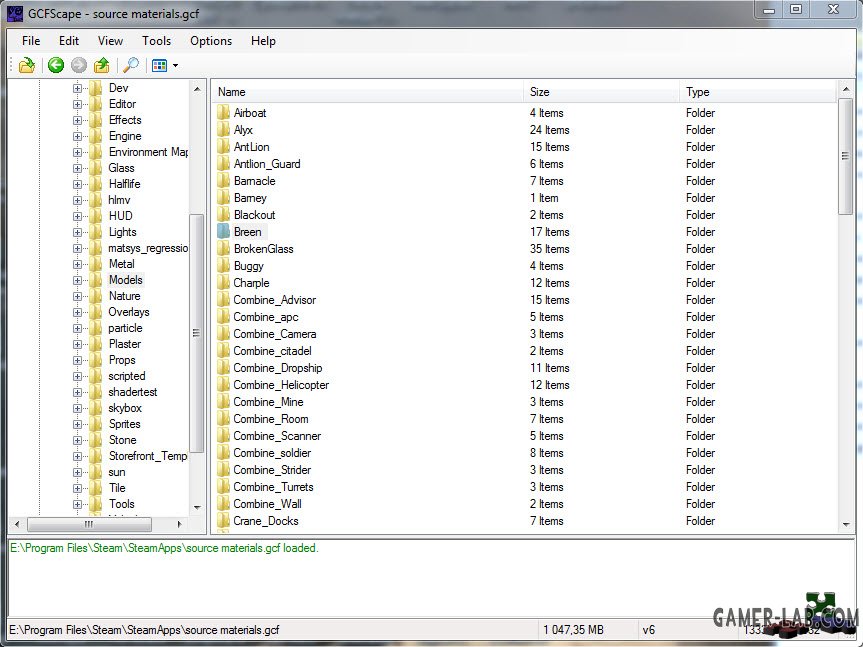Screen dimensions: 863x647
Task: Open the Help menu
Action: pyautogui.click(x=263, y=41)
